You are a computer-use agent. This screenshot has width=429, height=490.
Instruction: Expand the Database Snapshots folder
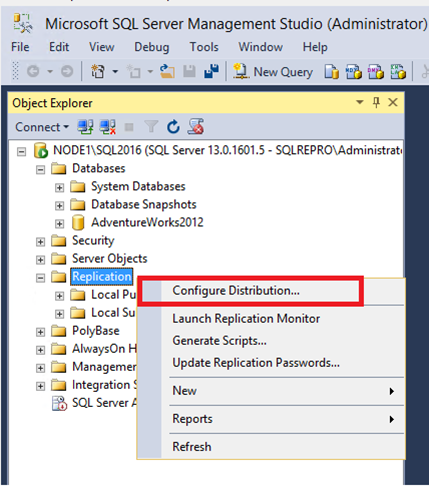pyautogui.click(x=59, y=206)
